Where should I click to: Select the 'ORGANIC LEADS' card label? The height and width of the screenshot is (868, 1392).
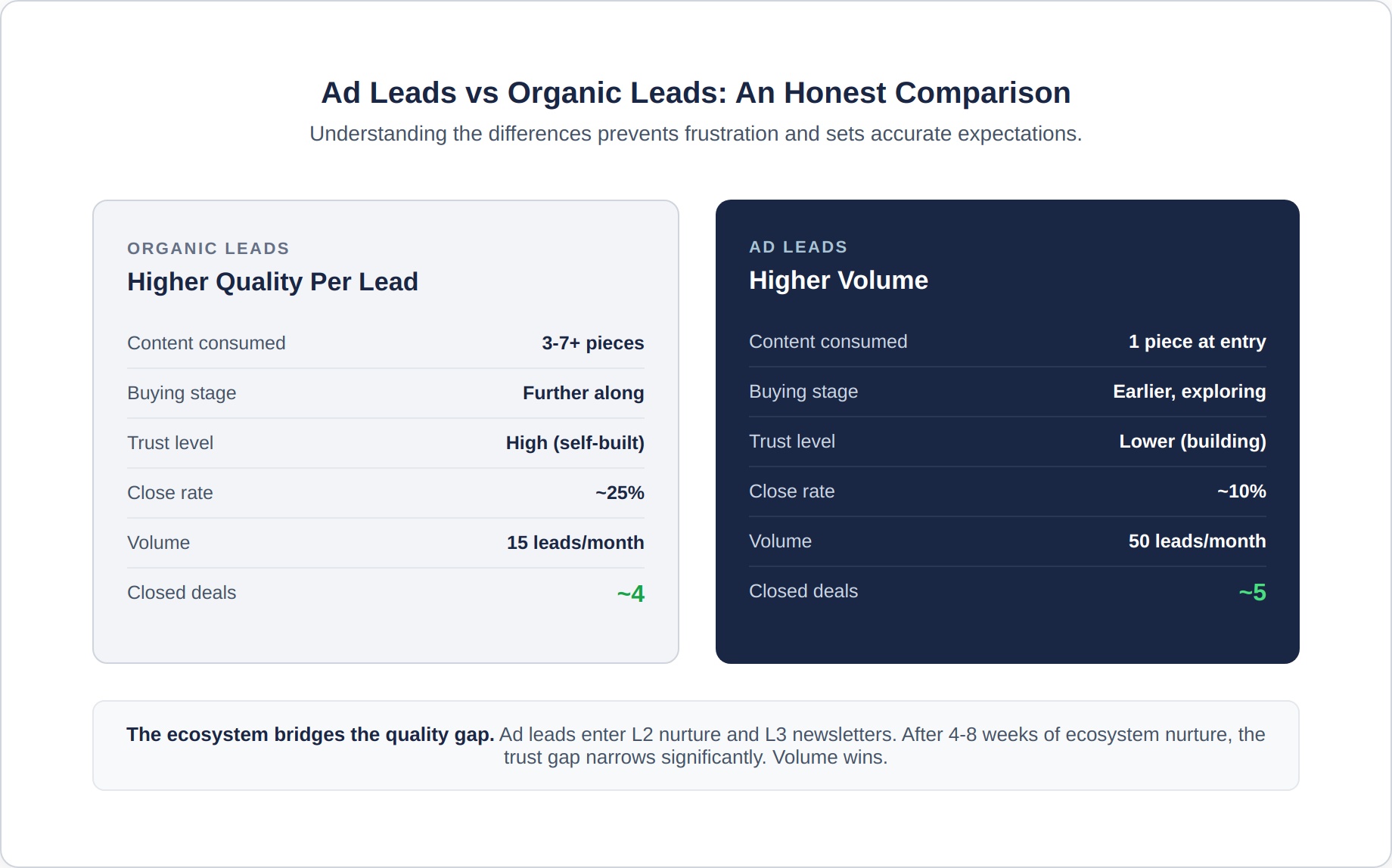click(x=208, y=249)
